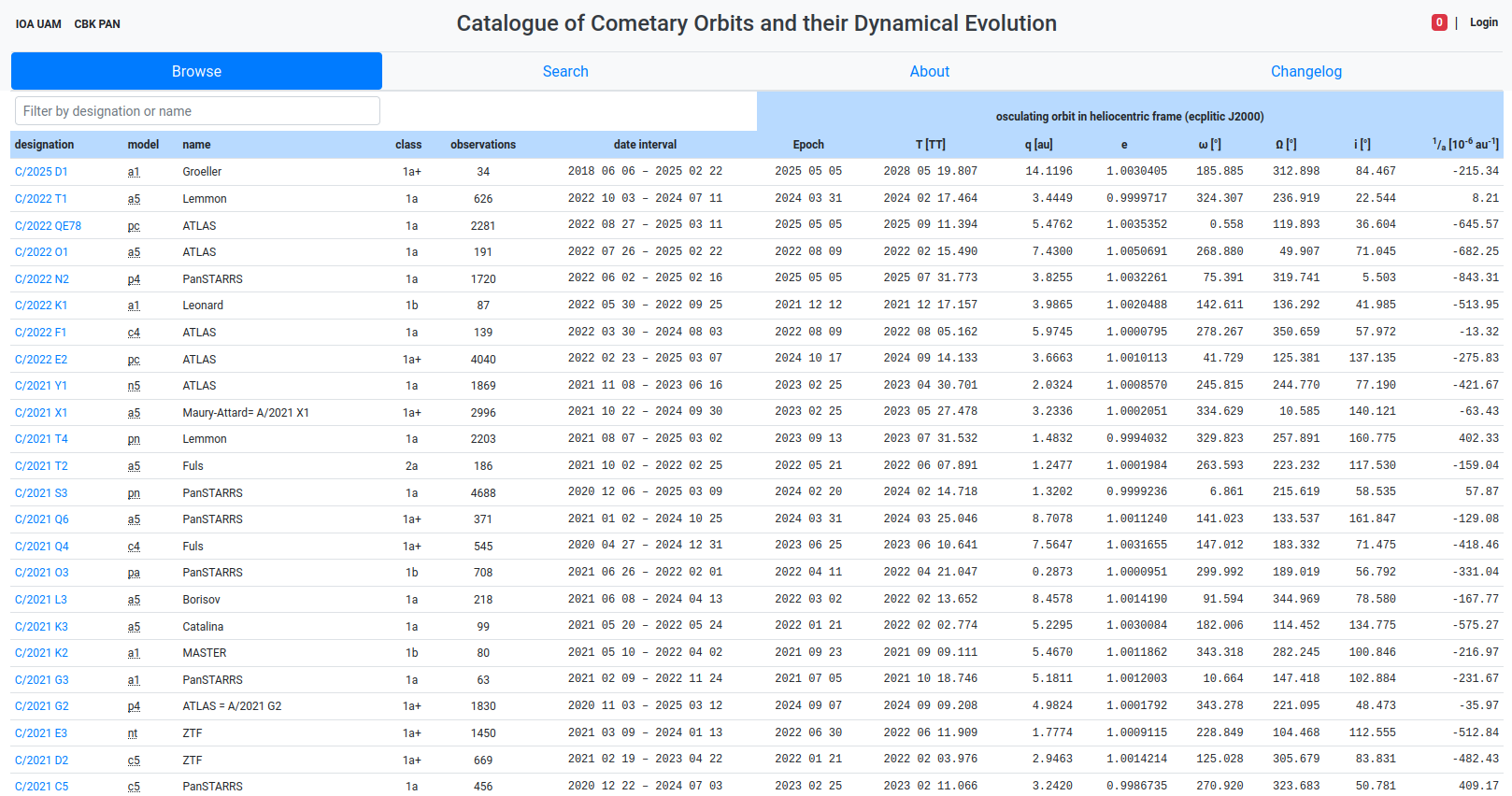Open model nt for C/2021 E3
This screenshot has height=796, width=1512.
coord(133,733)
